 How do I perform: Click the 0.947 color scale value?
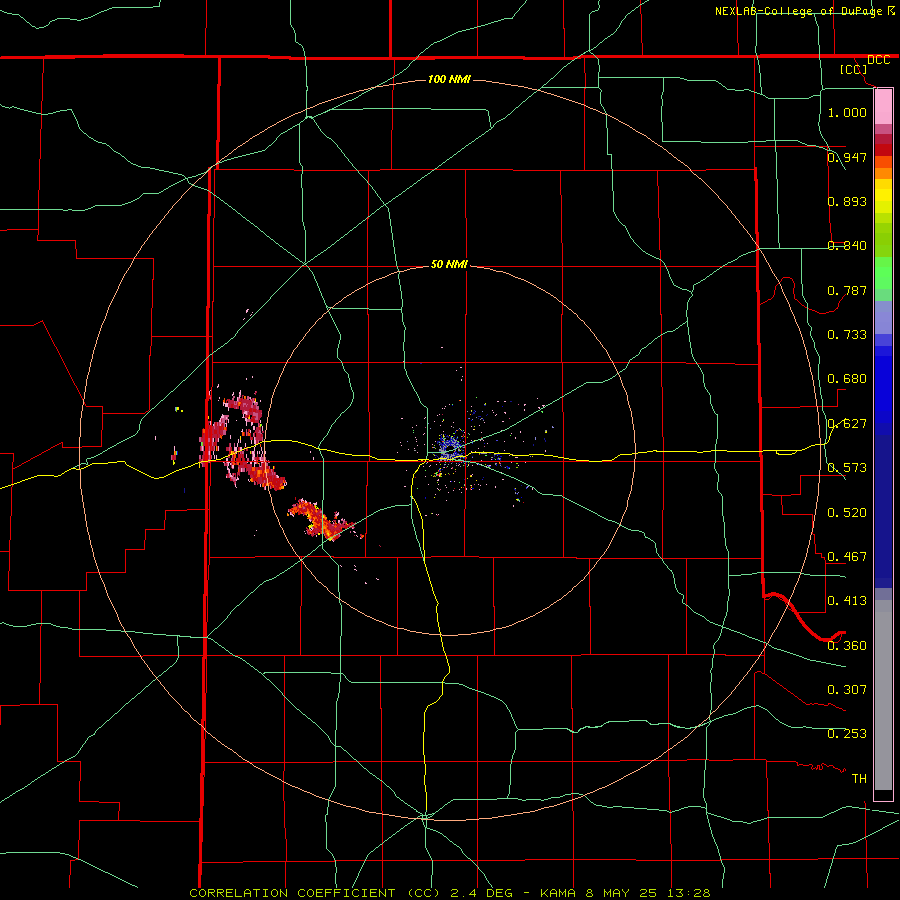[x=847, y=157]
